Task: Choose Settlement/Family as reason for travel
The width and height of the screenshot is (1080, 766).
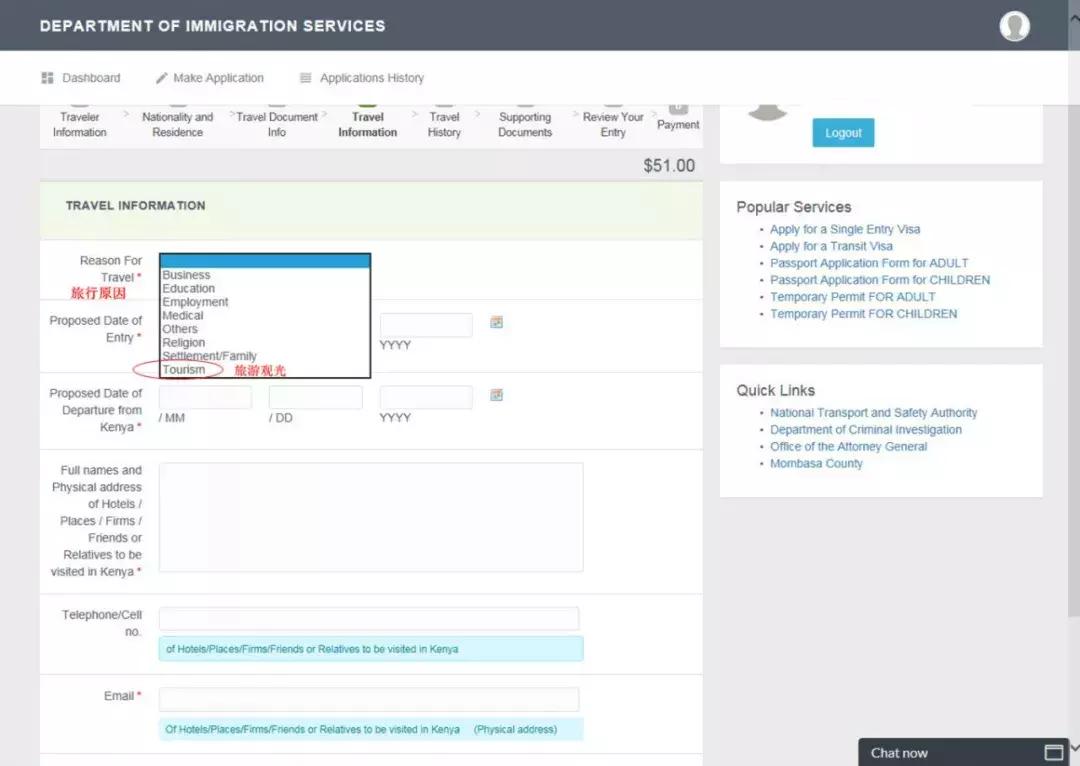Action: [265, 356]
